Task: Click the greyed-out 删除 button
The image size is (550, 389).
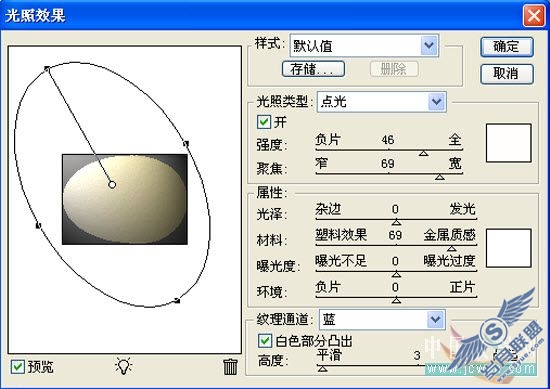Action: (x=394, y=69)
